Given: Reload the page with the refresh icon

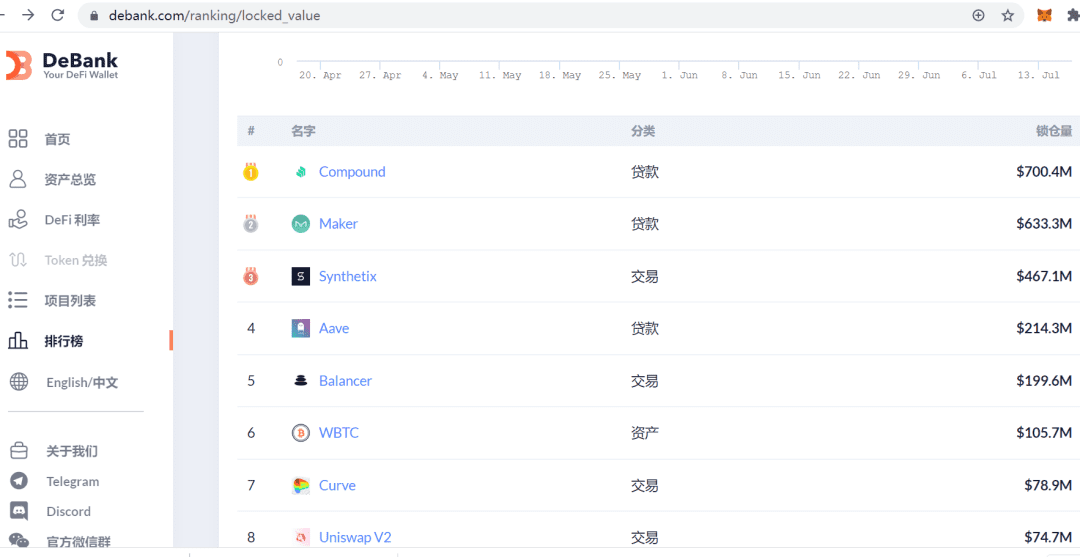Looking at the screenshot, I should [59, 15].
